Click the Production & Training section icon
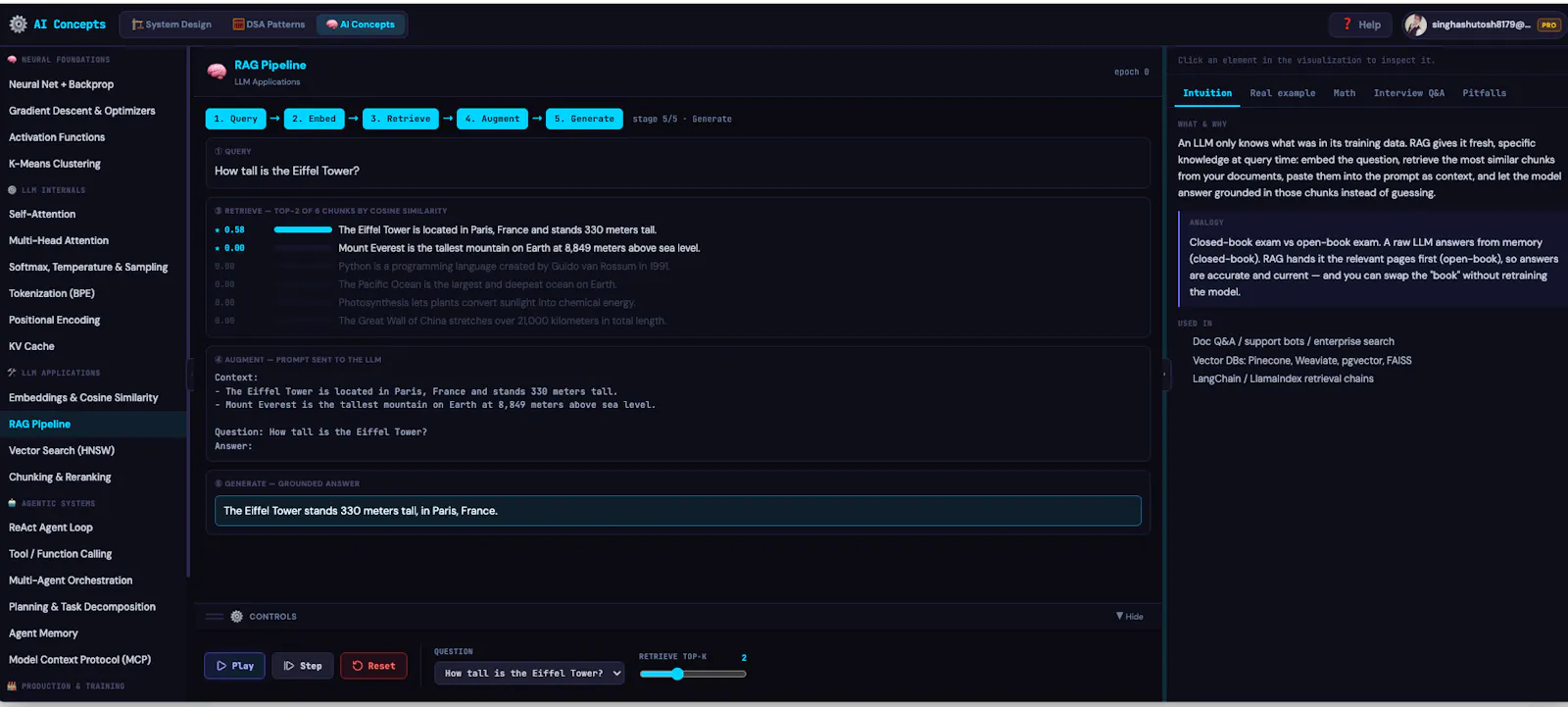Viewport: 1568px width, 707px height. tap(12, 686)
